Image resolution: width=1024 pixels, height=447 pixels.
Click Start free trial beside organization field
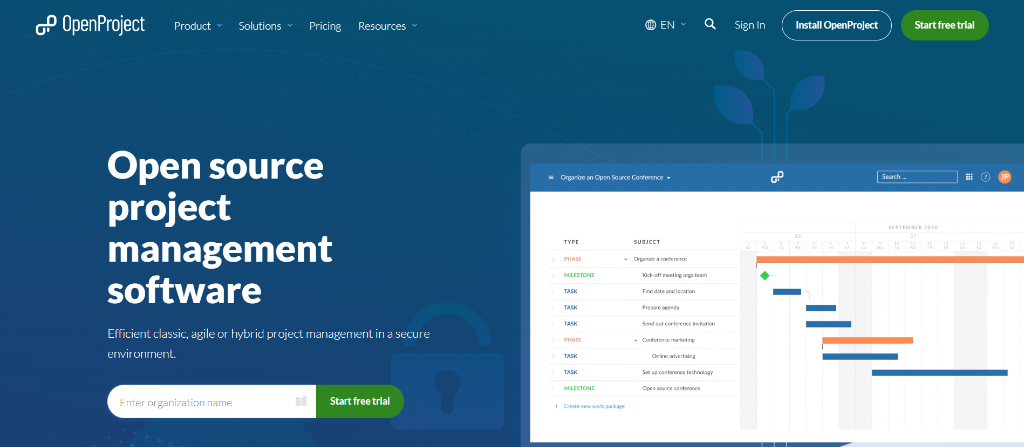pyautogui.click(x=360, y=401)
